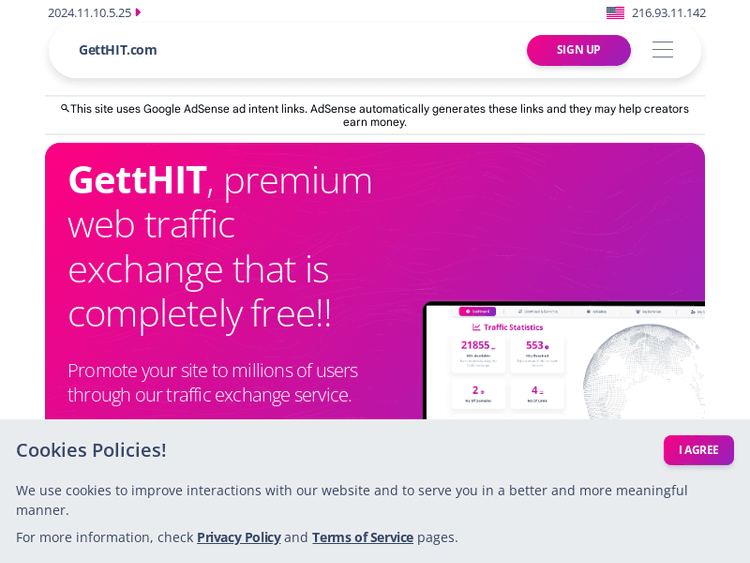This screenshot has height=563, width=750.
Task: Click the 21855 hits available card
Action: 477,354
